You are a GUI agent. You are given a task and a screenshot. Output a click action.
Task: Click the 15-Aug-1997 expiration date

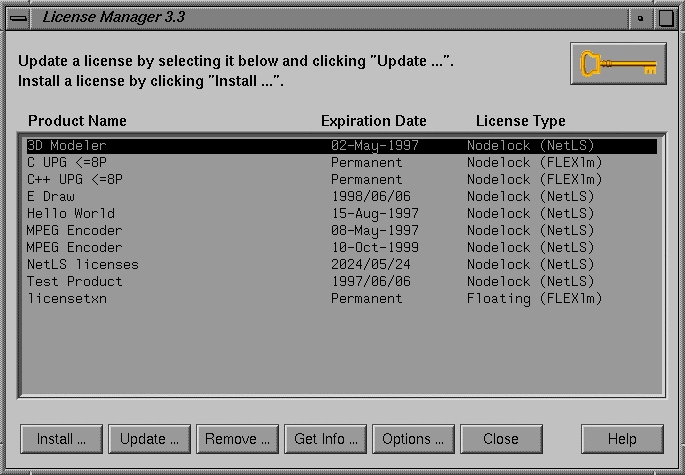point(375,214)
